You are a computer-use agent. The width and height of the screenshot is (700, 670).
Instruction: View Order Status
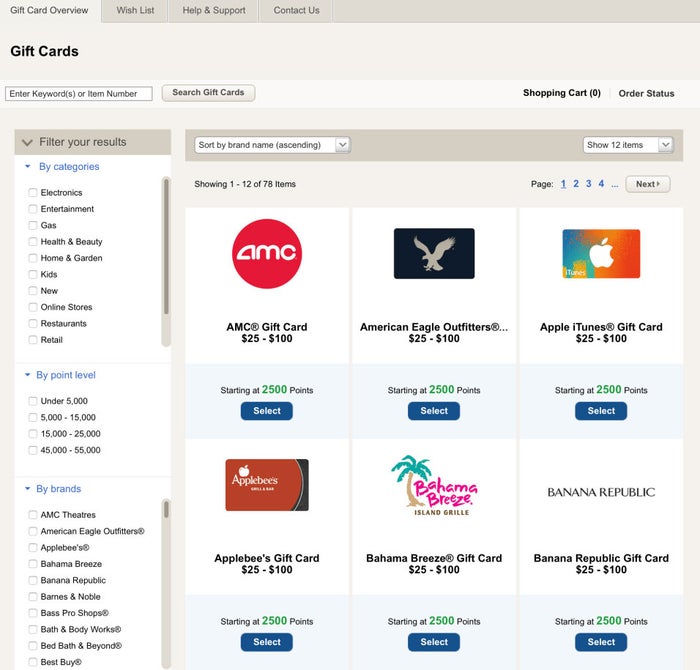646,93
